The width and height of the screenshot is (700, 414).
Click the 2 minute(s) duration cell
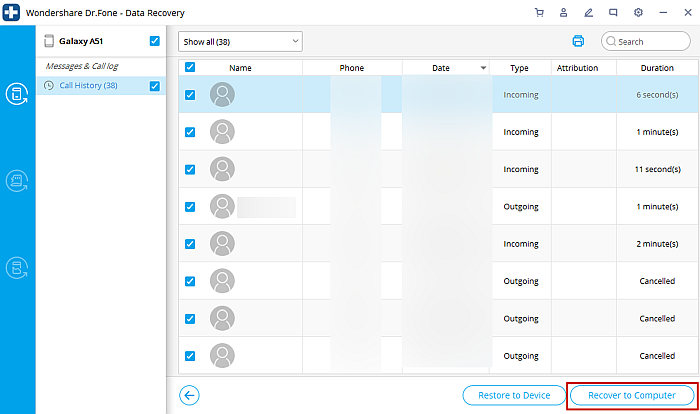click(x=657, y=244)
